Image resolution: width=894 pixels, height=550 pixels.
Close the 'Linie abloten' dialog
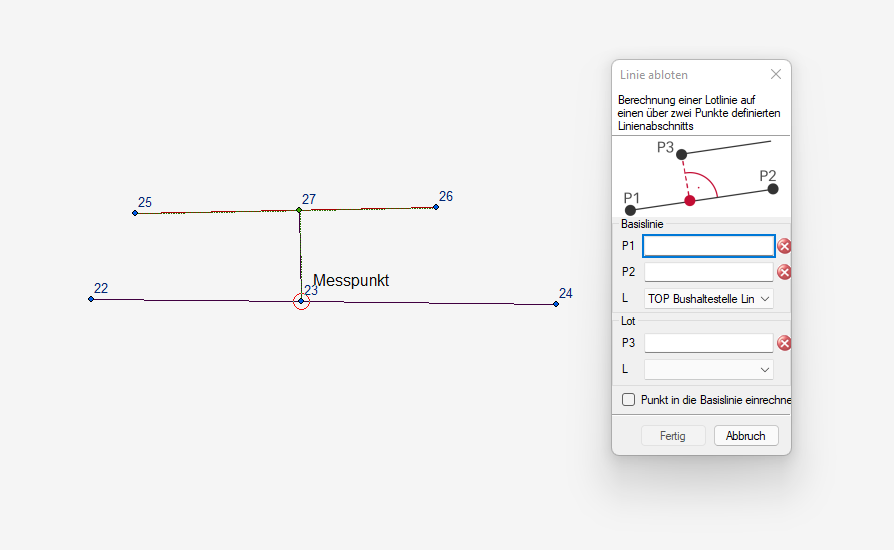tap(775, 75)
